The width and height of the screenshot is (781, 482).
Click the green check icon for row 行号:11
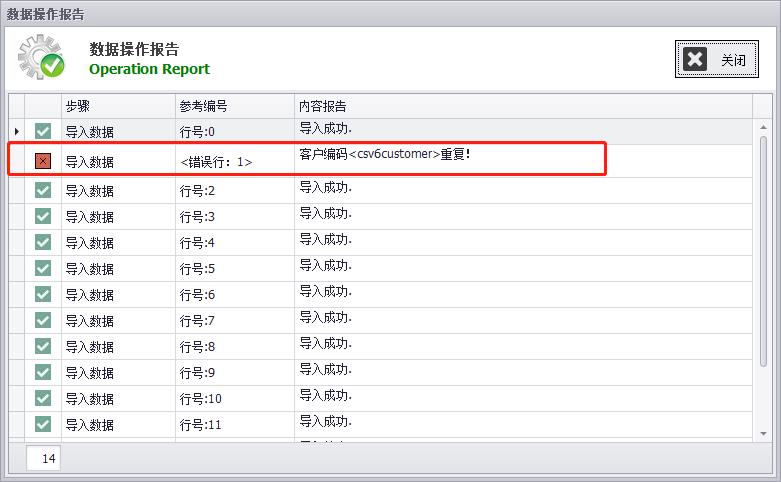[x=43, y=424]
